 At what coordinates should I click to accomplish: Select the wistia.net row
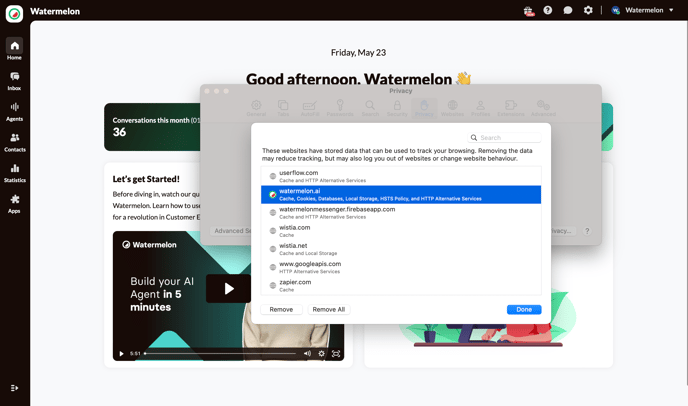[x=401, y=249]
